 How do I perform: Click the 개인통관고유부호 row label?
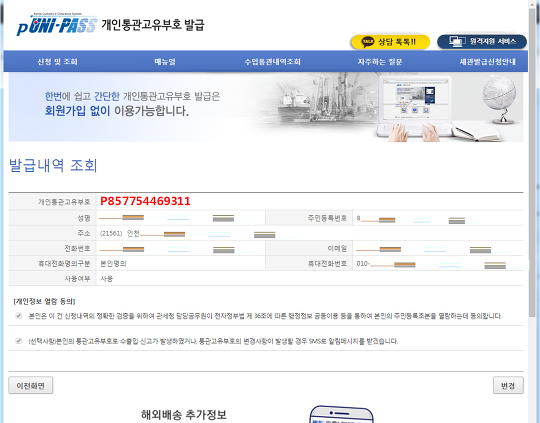click(64, 202)
